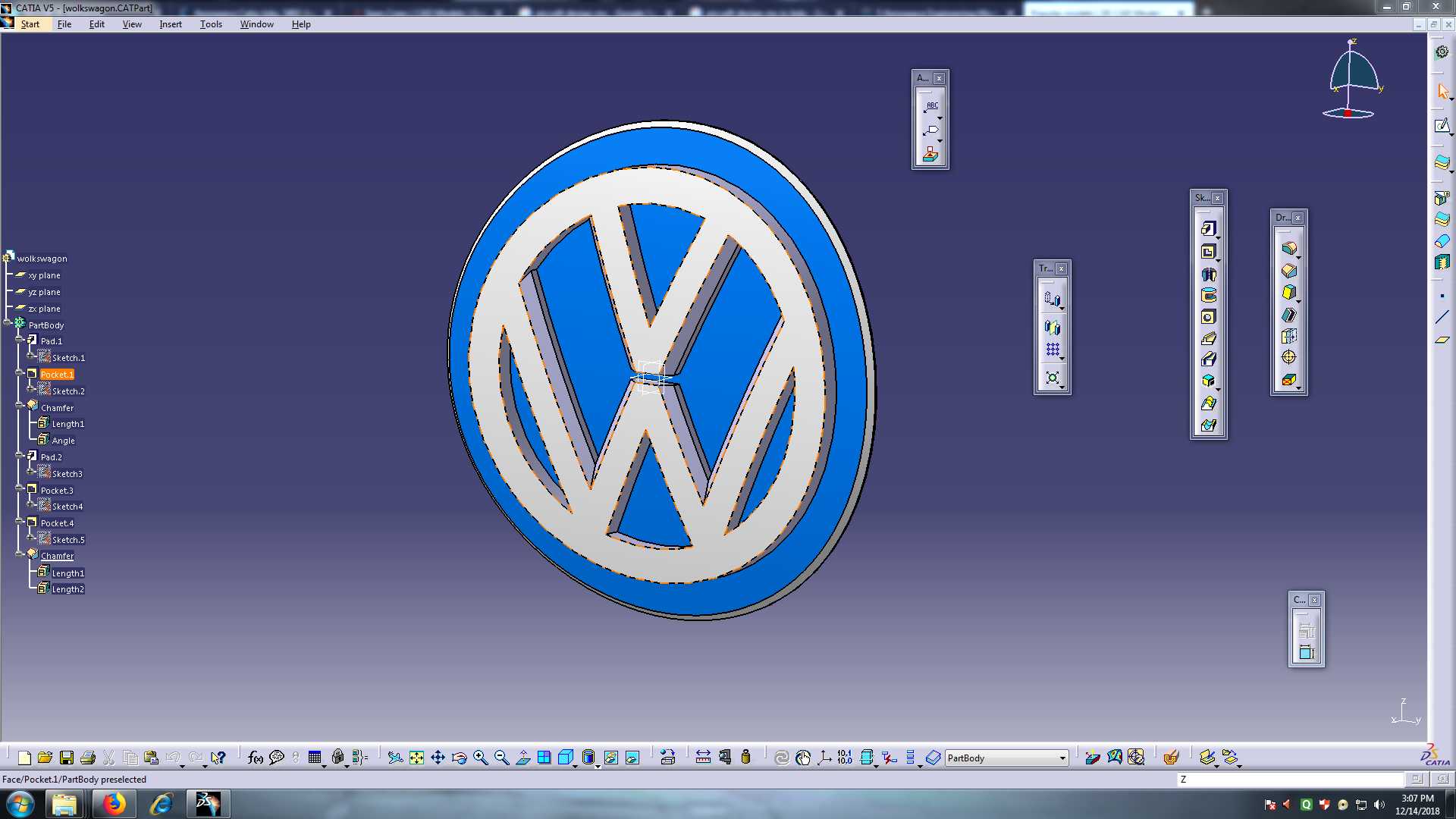This screenshot has width=1456, height=819.
Task: Open the File menu
Action: (64, 24)
